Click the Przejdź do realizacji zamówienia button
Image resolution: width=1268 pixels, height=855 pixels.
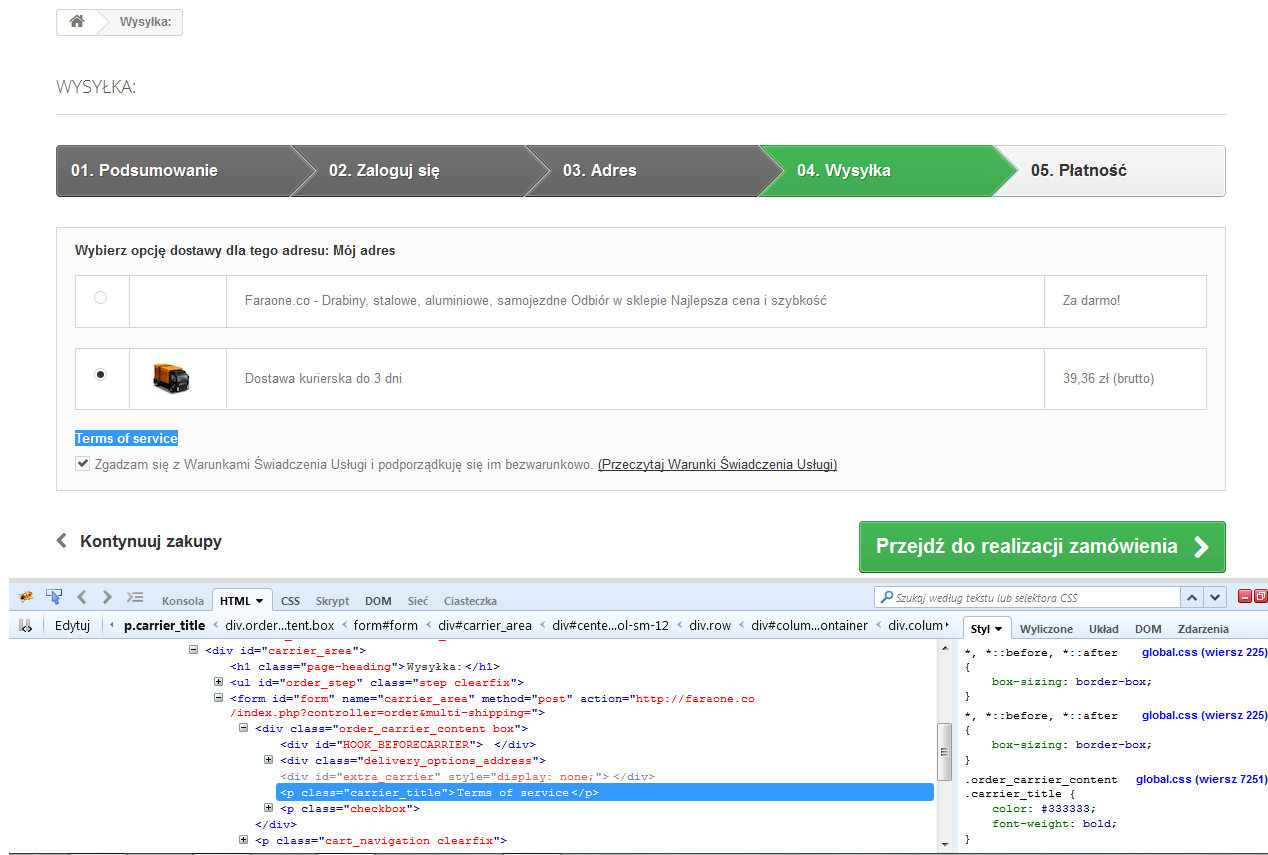[1042, 547]
